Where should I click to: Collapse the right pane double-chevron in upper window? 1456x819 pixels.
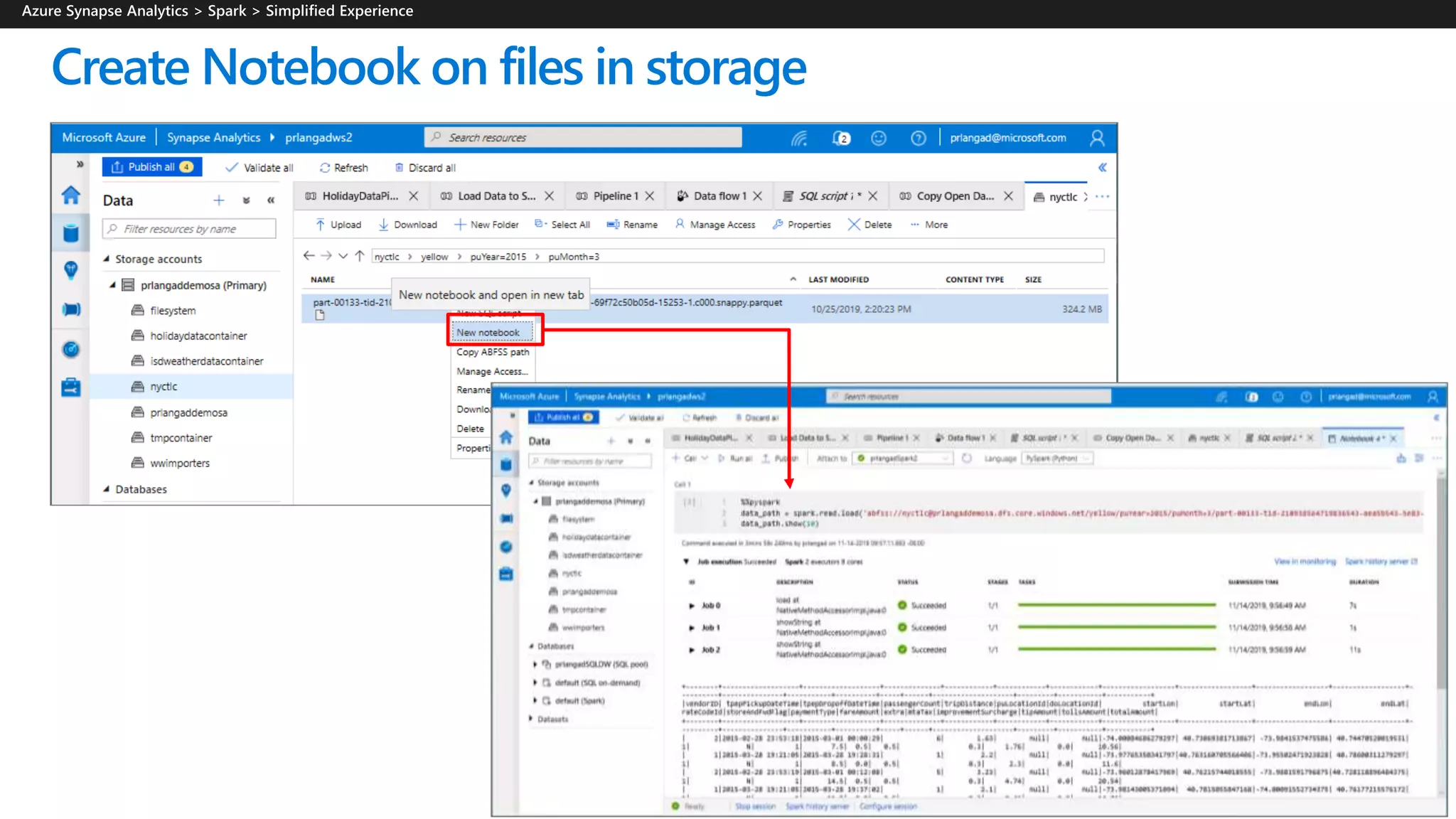1103,168
